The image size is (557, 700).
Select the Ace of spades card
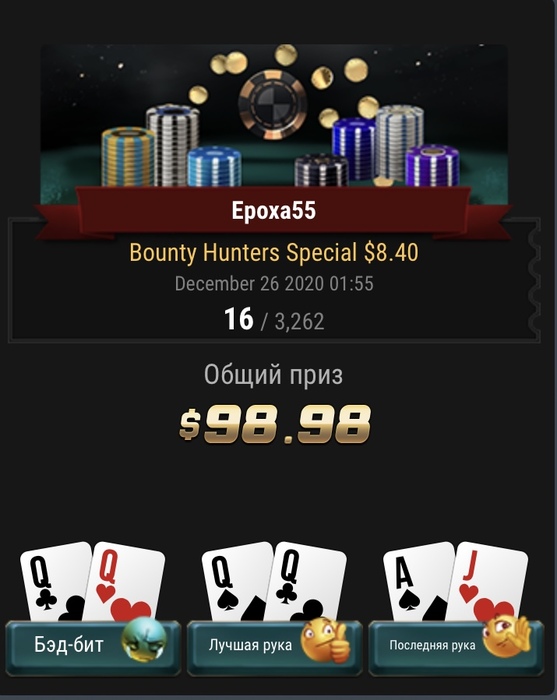click(416, 582)
